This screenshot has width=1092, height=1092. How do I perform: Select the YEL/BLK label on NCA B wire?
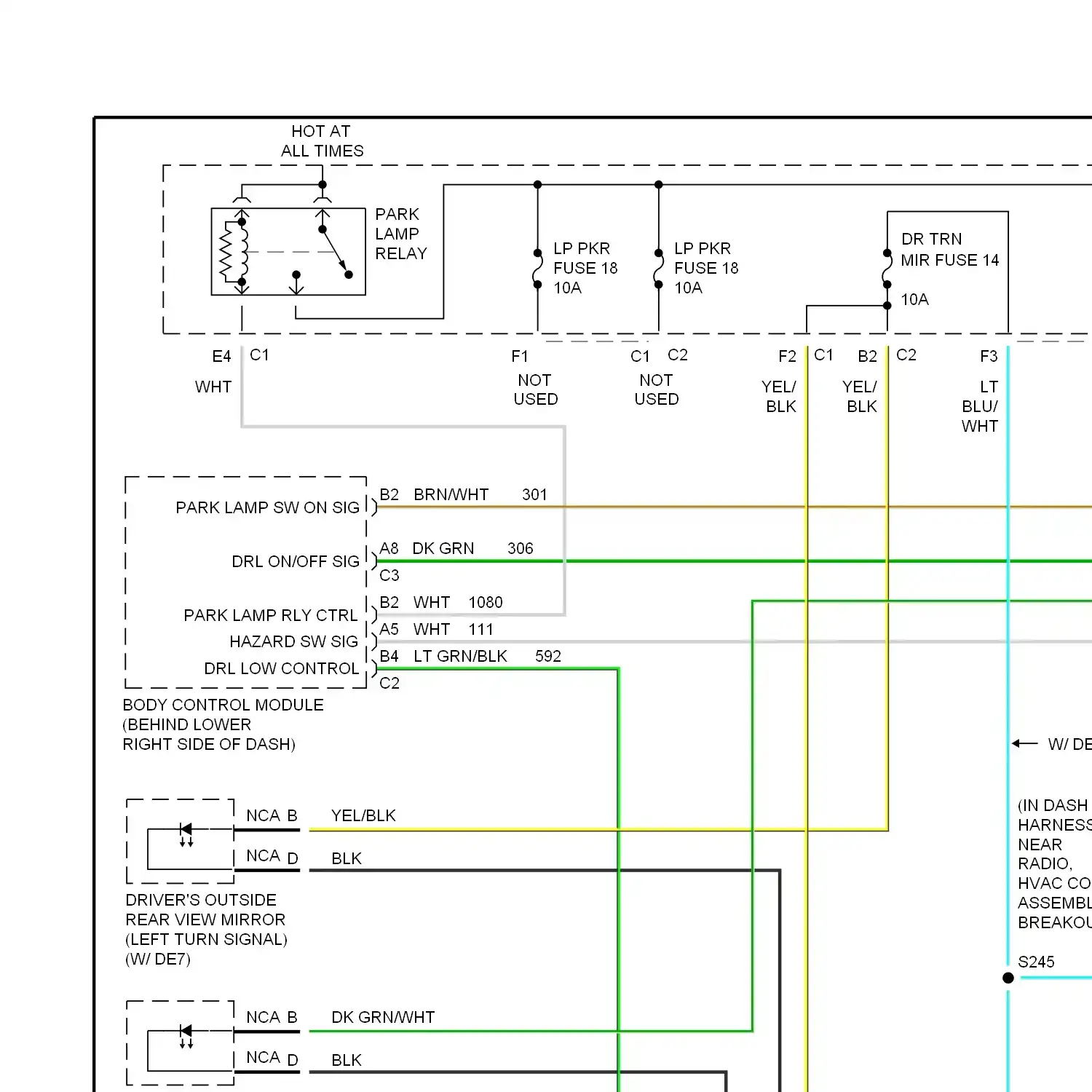pos(363,815)
